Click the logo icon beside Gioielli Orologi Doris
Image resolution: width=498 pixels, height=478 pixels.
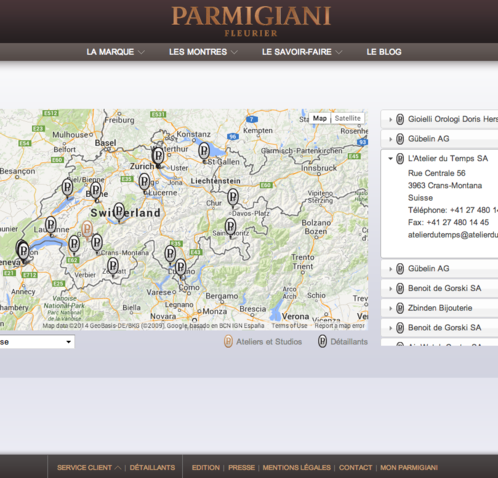(400, 119)
